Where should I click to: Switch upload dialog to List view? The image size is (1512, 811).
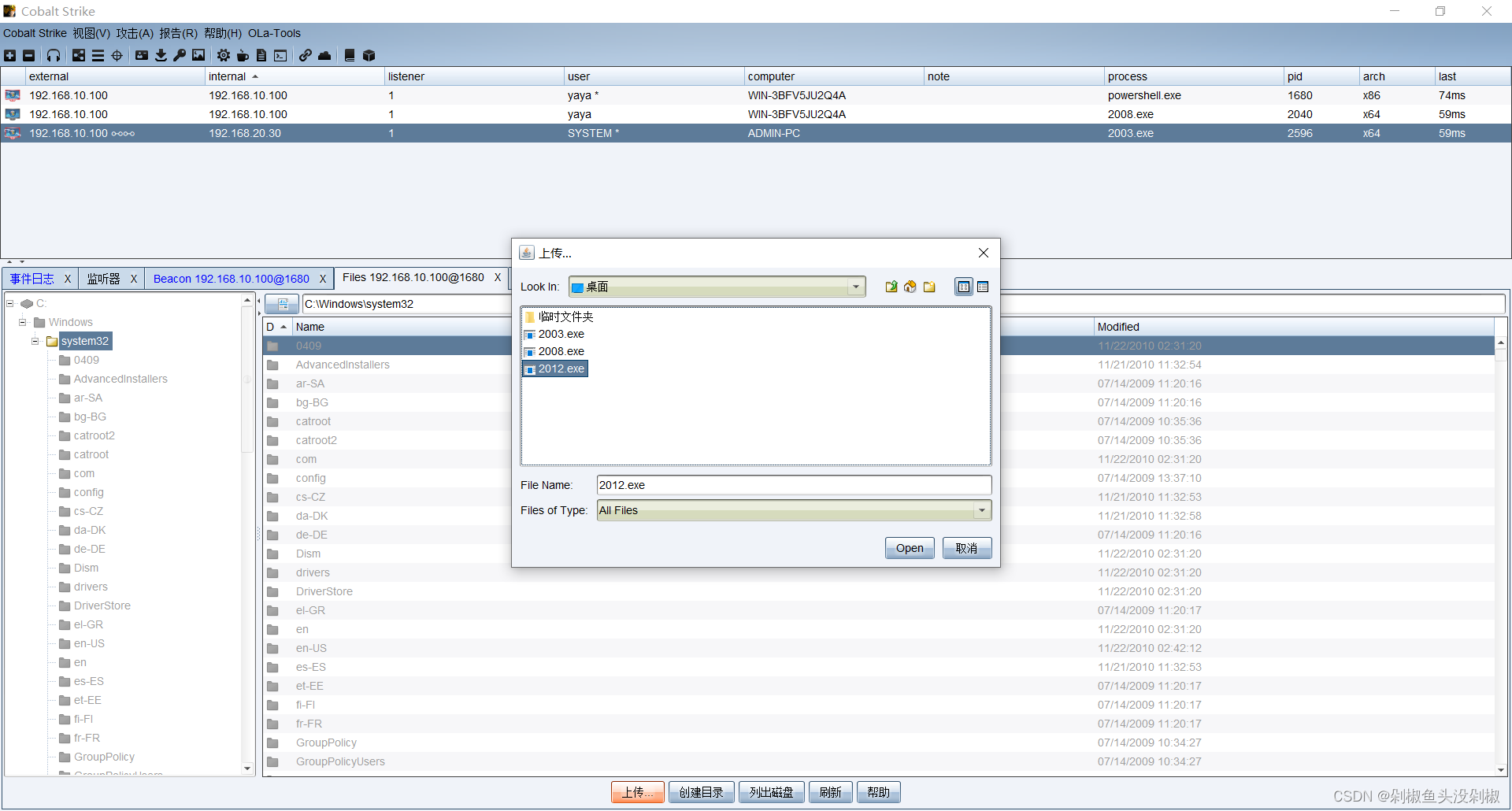[x=964, y=287]
